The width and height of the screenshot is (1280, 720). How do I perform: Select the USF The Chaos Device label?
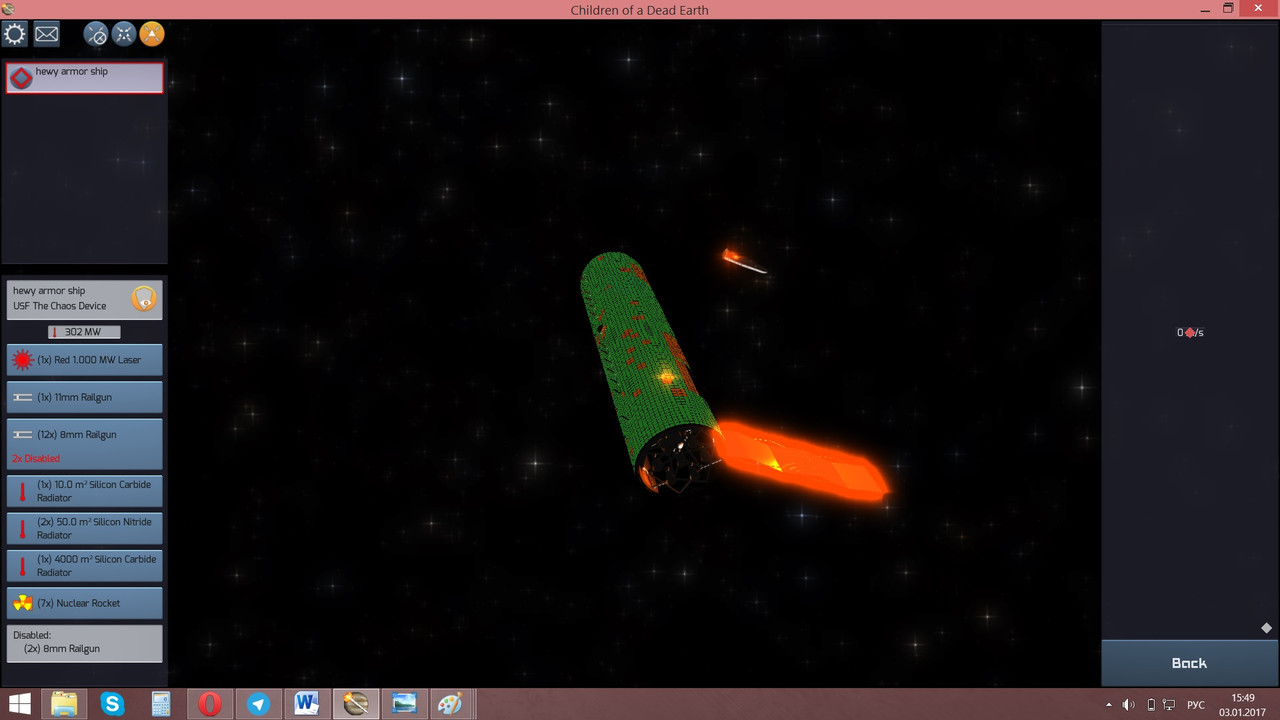(59, 306)
